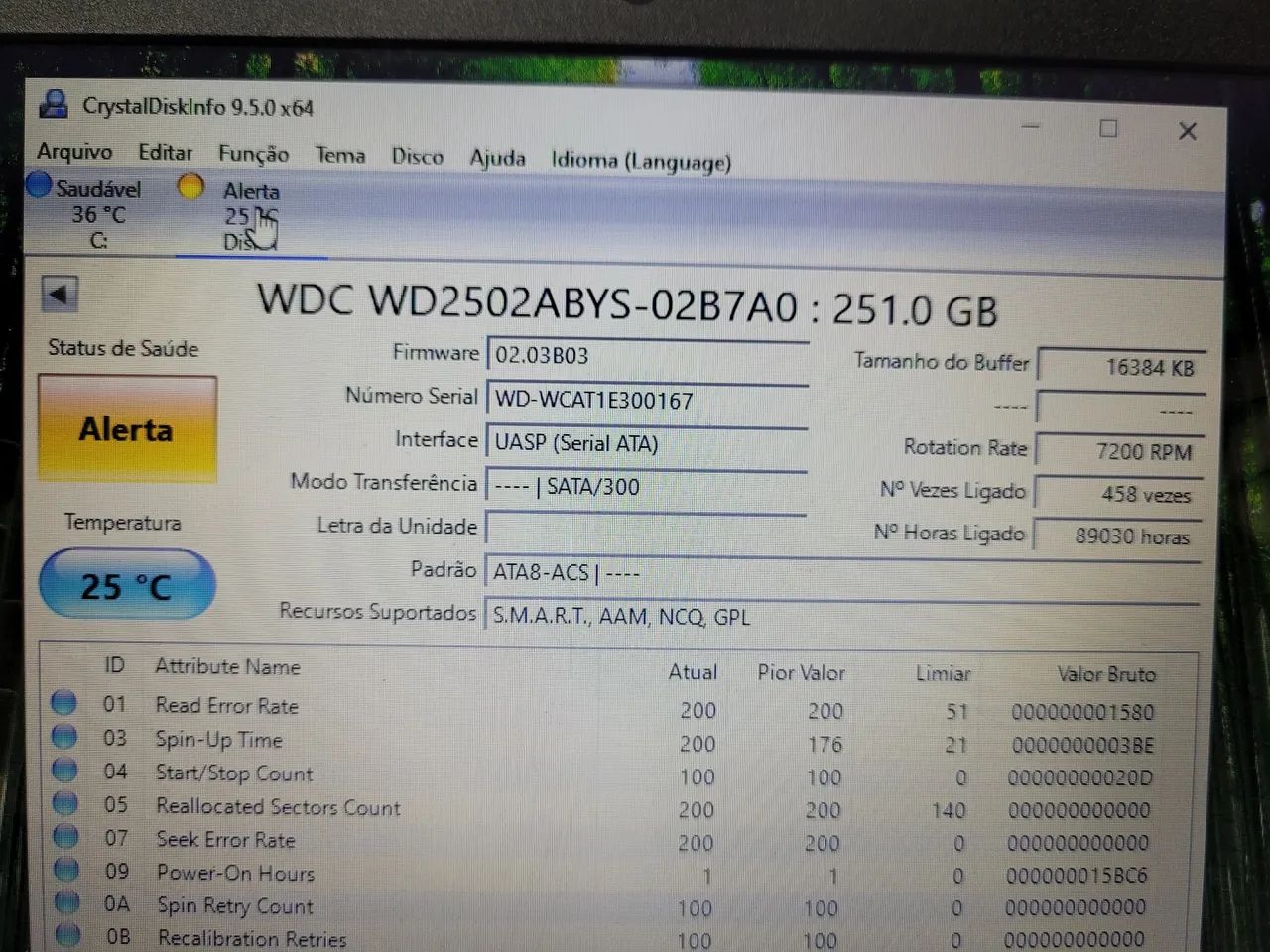Open the Arquivo menu
The width and height of the screenshot is (1270, 952).
(x=74, y=152)
